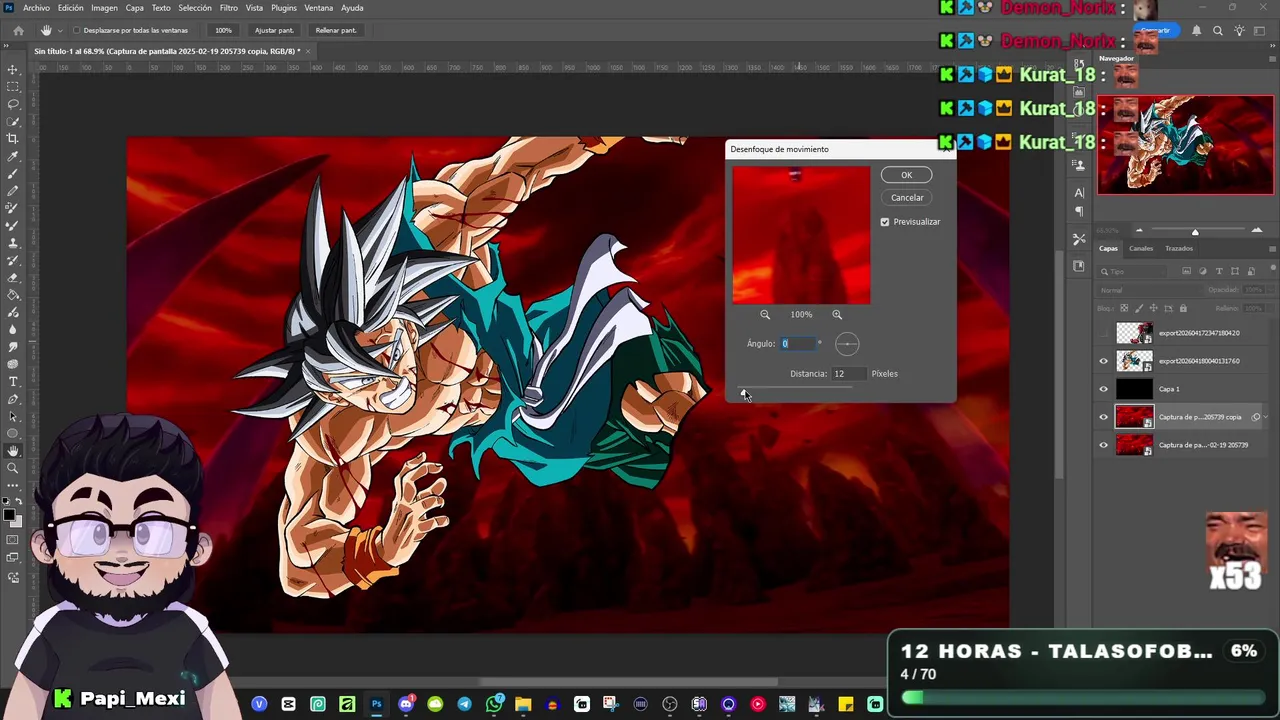Switch to the Canales tab
This screenshot has width=1280, height=720.
pyautogui.click(x=1141, y=248)
